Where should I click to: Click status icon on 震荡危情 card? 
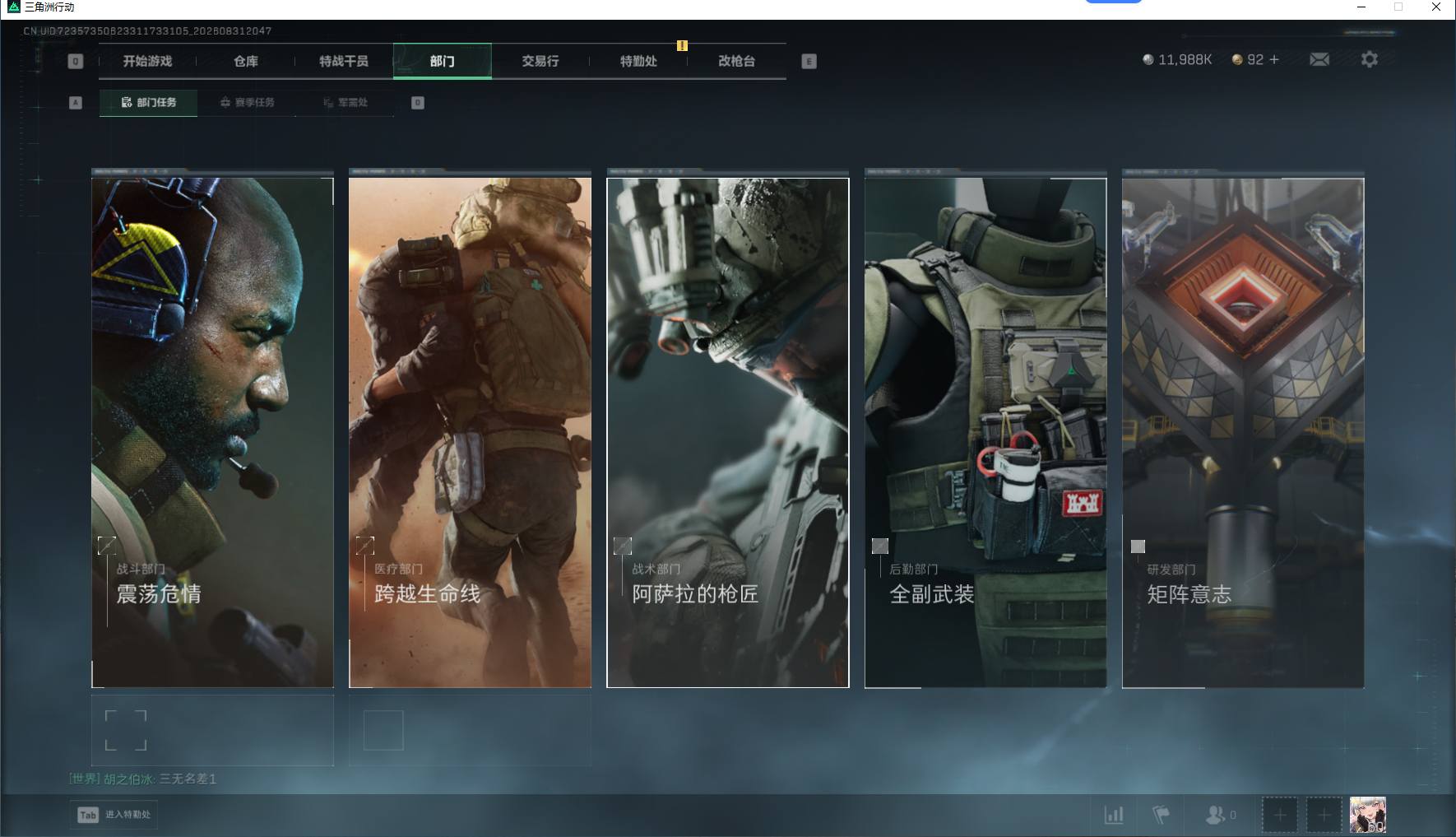pos(107,545)
